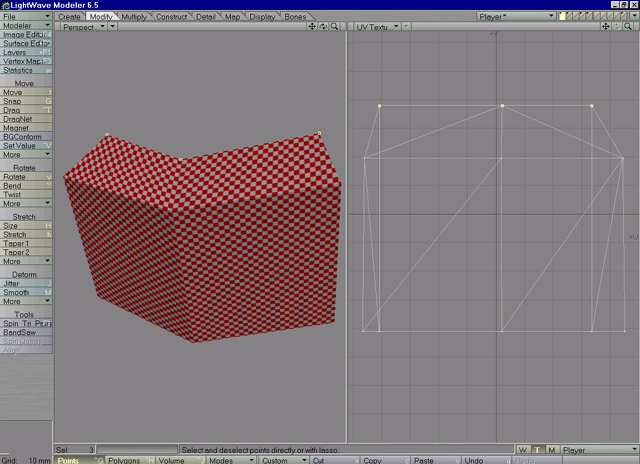Viewport: 640px width, 464px height.
Task: Switch to the Display tab
Action: [262, 17]
